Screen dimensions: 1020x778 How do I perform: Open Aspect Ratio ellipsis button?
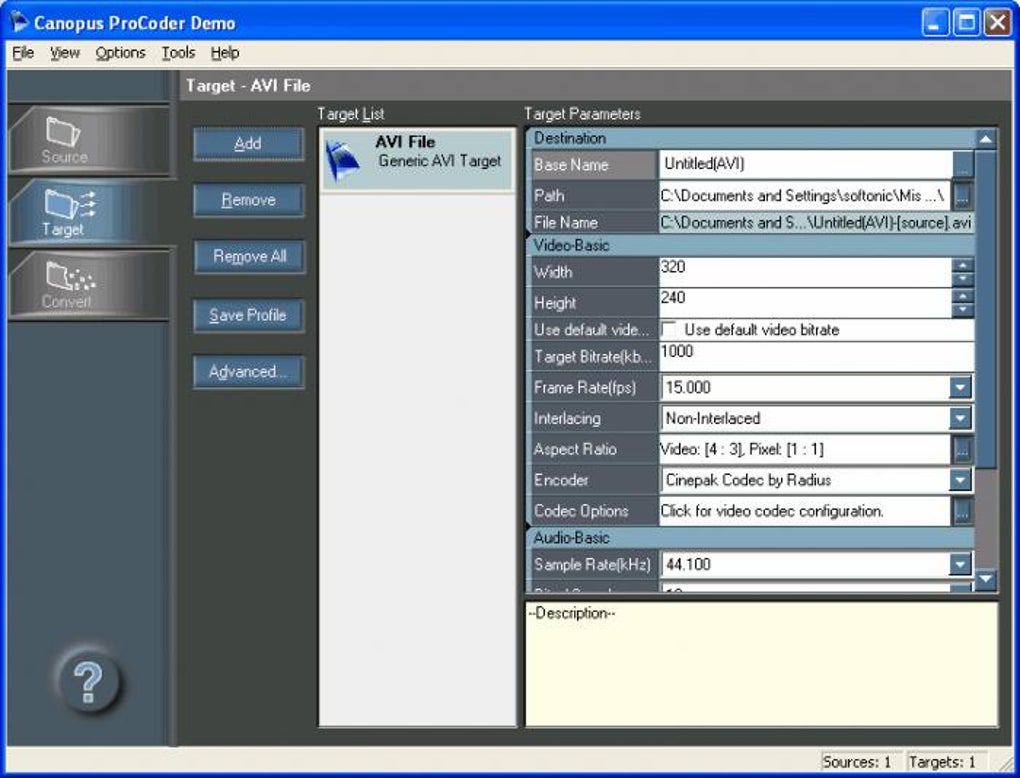point(963,449)
